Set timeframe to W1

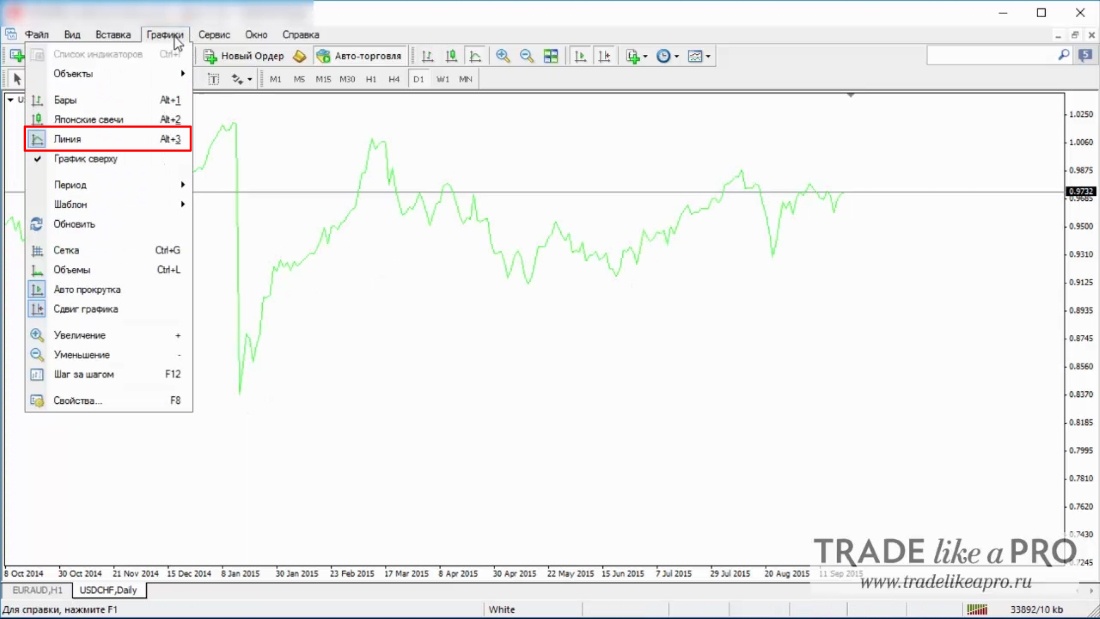click(443, 79)
